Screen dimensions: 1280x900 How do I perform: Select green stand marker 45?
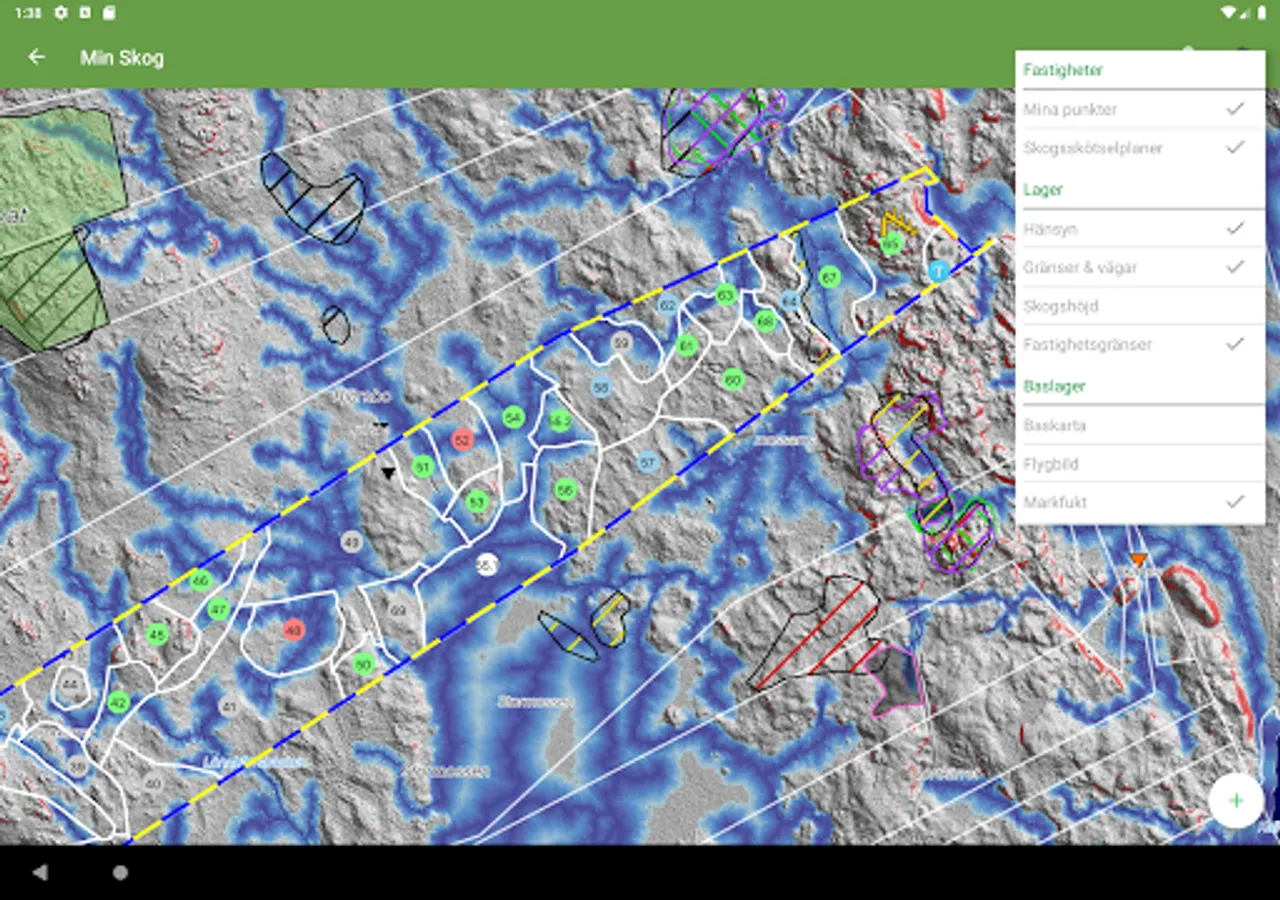(x=157, y=634)
